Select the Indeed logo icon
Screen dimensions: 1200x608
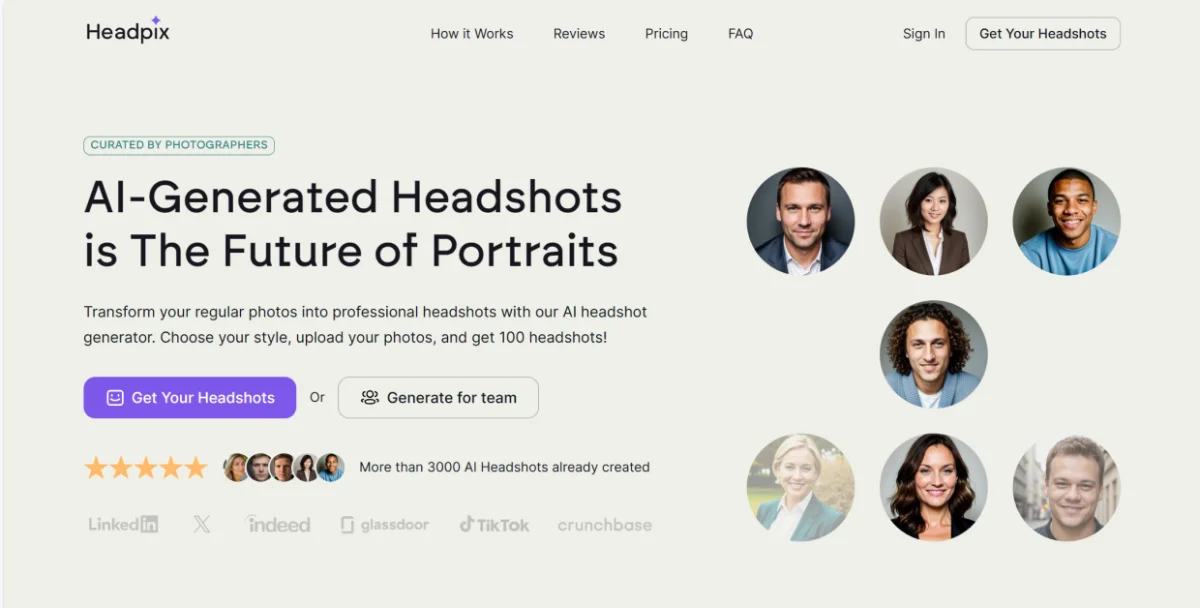tap(277, 523)
